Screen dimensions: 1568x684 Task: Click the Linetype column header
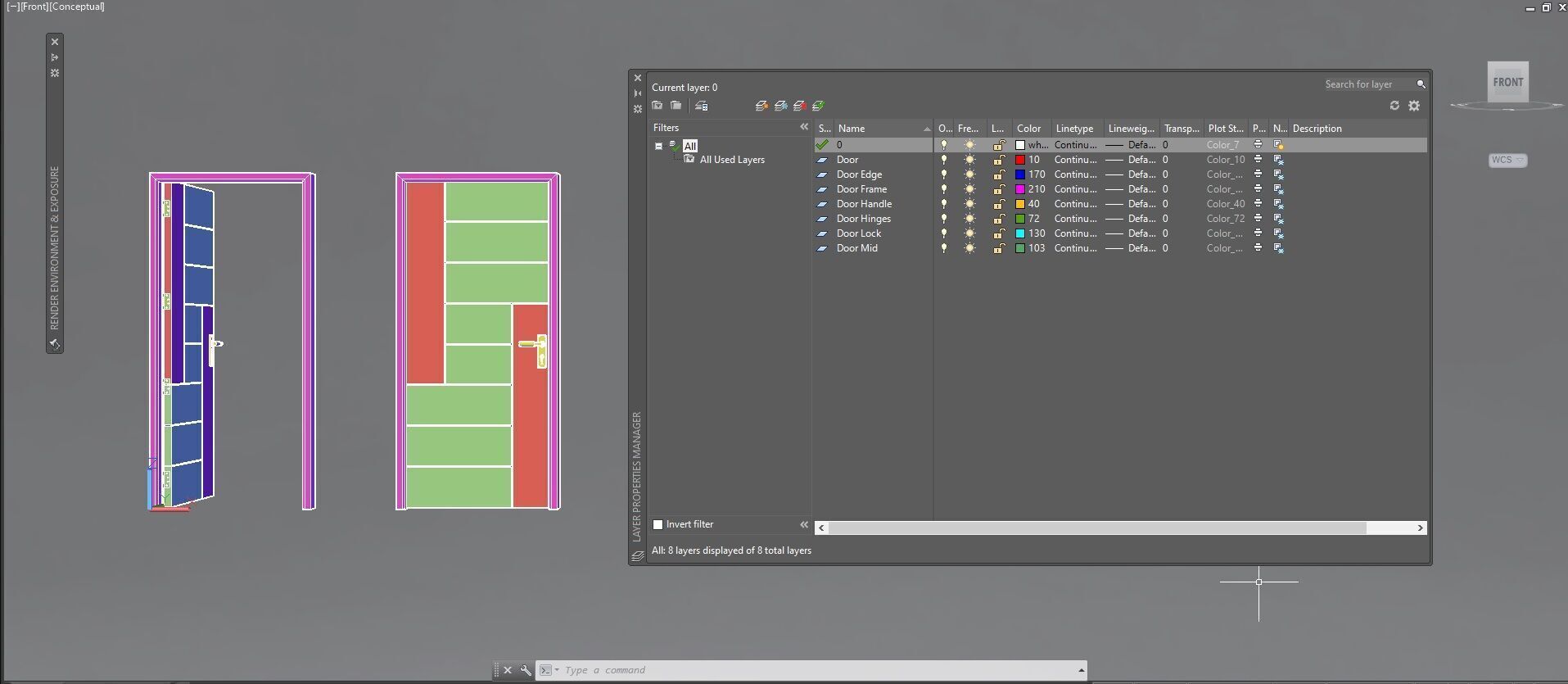coord(1078,129)
